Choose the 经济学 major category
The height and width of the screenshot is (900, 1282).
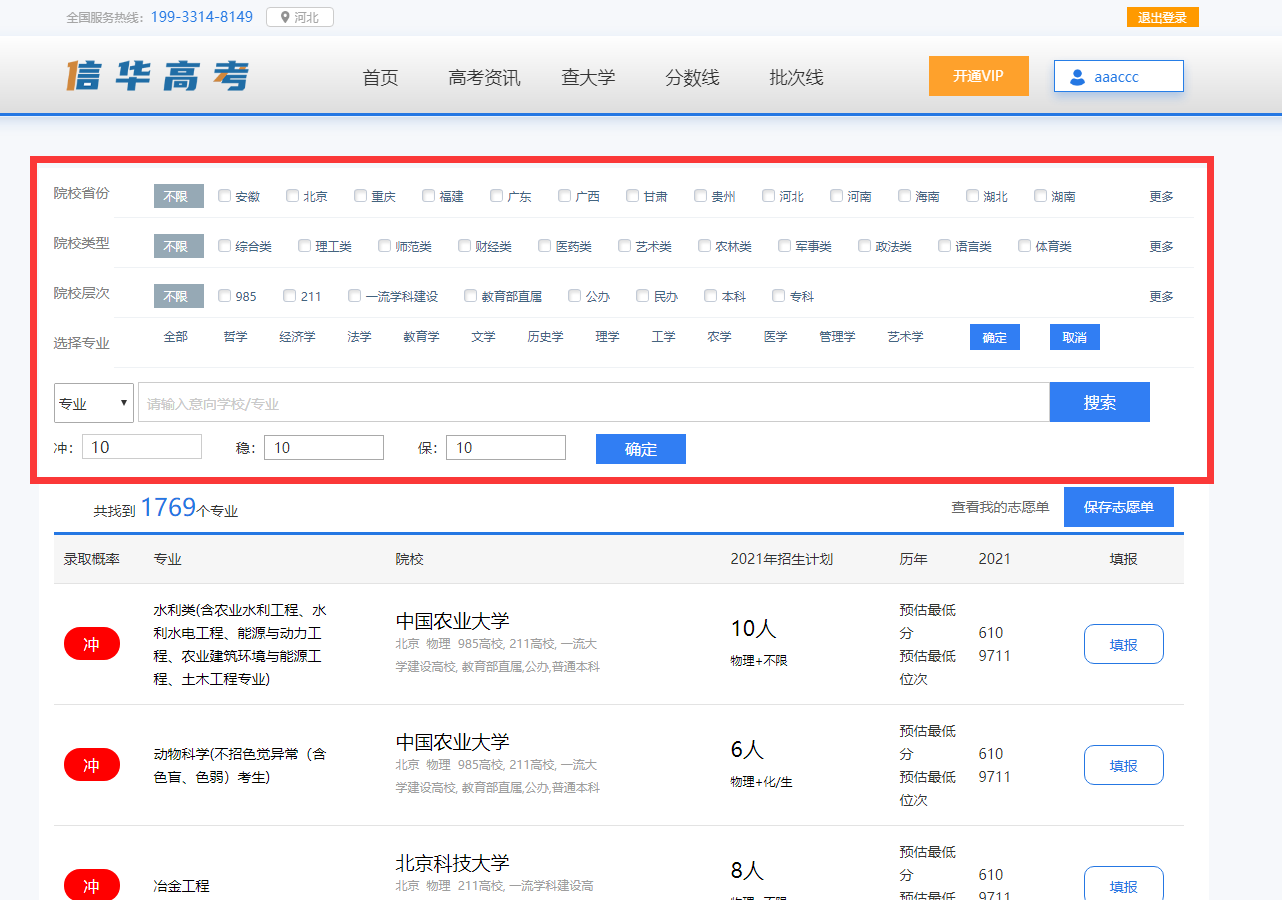coord(297,337)
